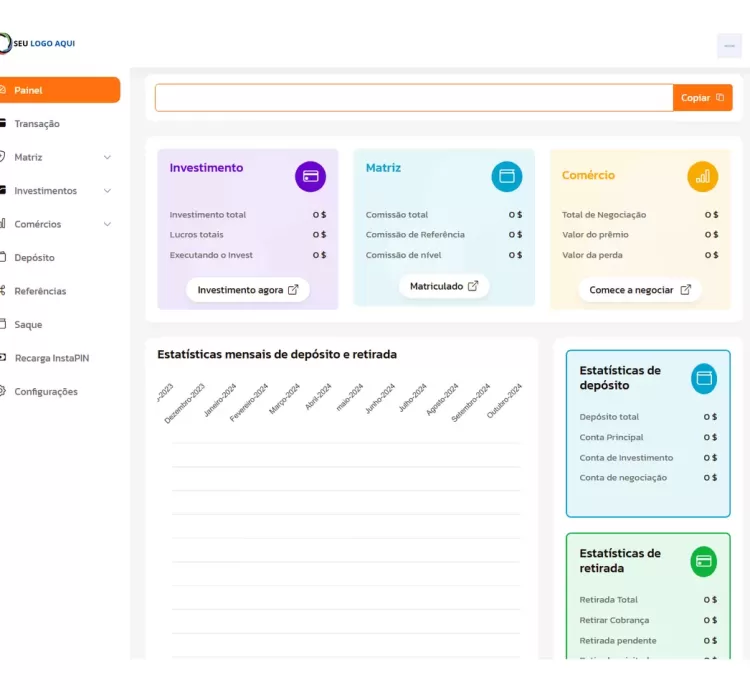Open the top-right header menu icon
This screenshot has width=750, height=690.
(x=729, y=46)
